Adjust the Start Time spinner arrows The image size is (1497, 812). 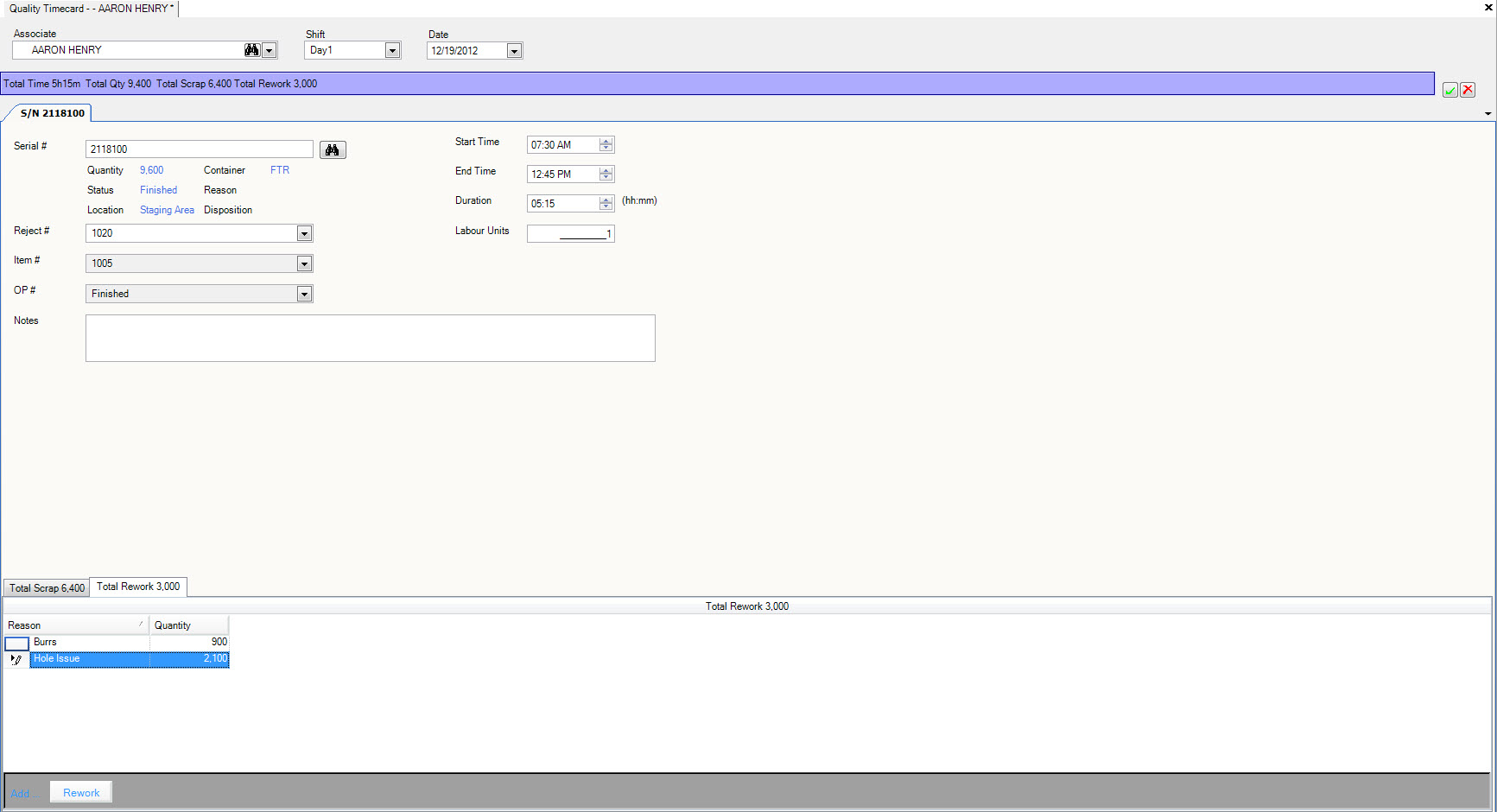[606, 145]
